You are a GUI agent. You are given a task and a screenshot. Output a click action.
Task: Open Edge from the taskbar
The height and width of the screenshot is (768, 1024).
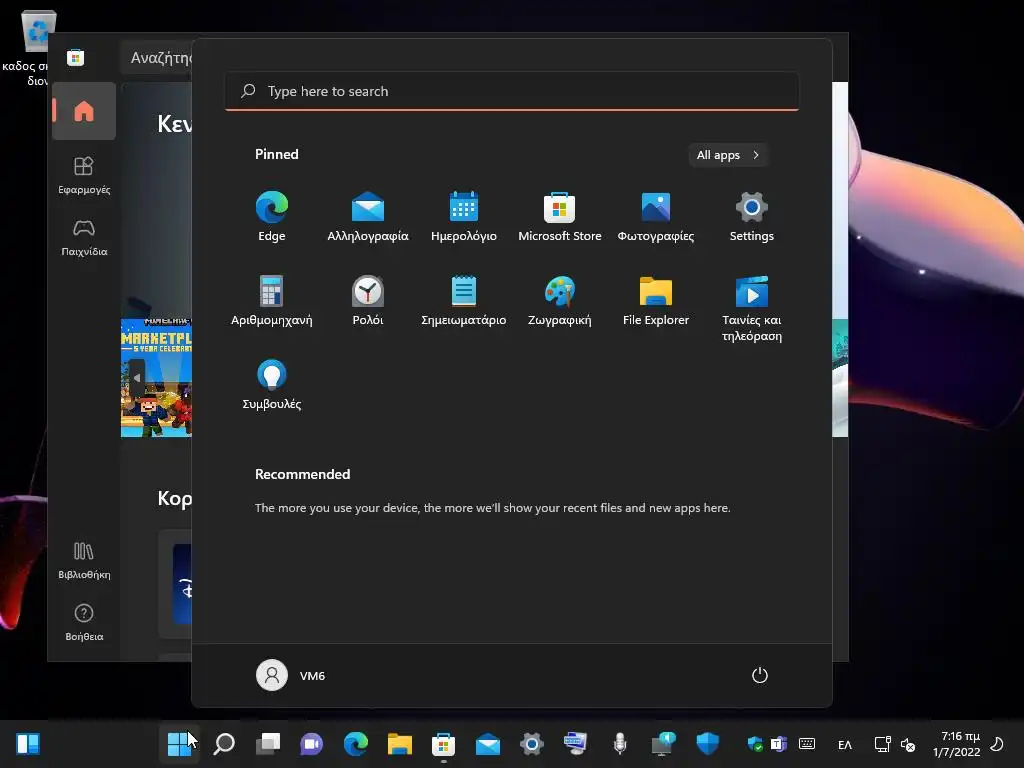point(356,743)
